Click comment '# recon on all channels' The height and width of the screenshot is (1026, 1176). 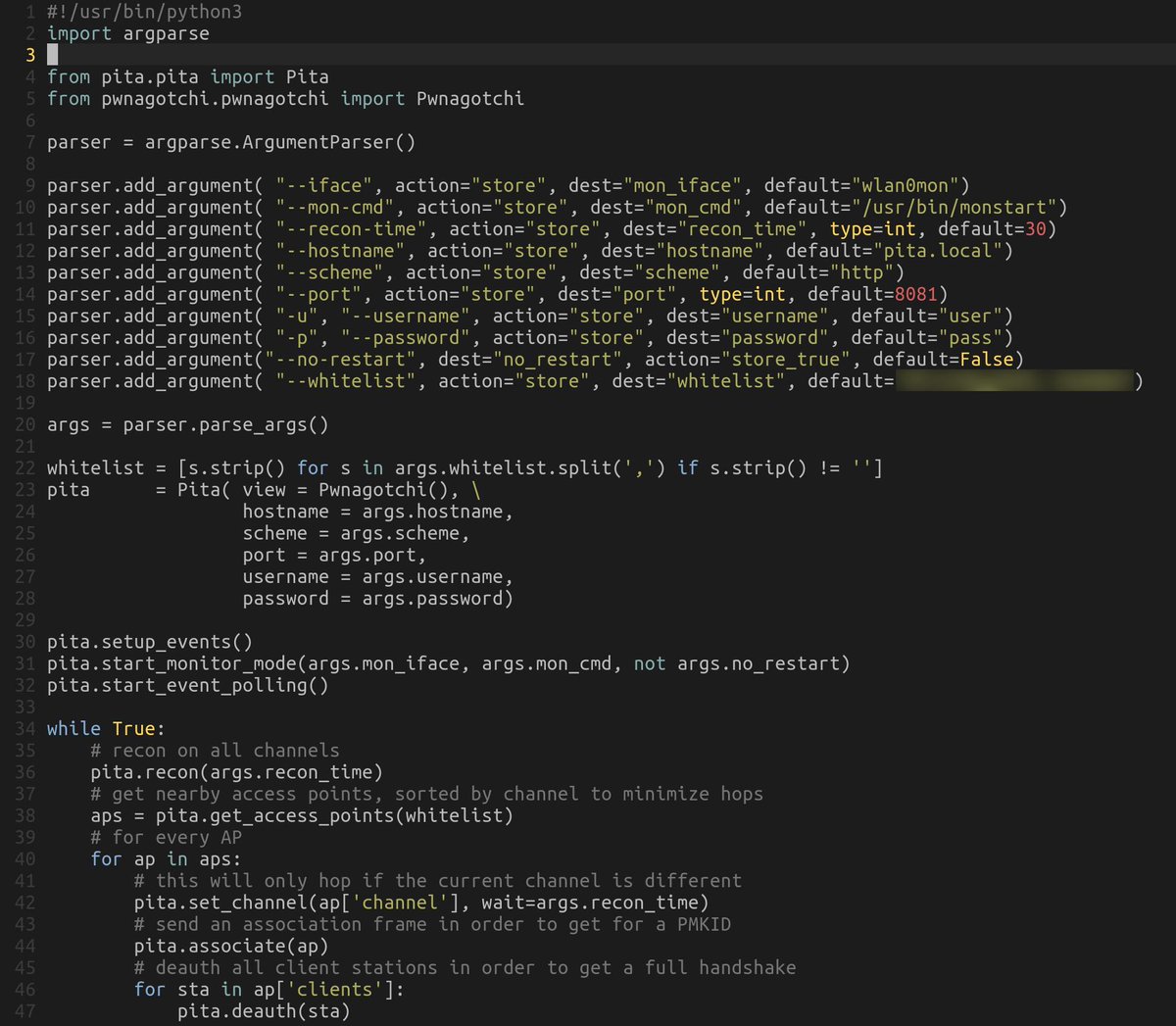[215, 750]
